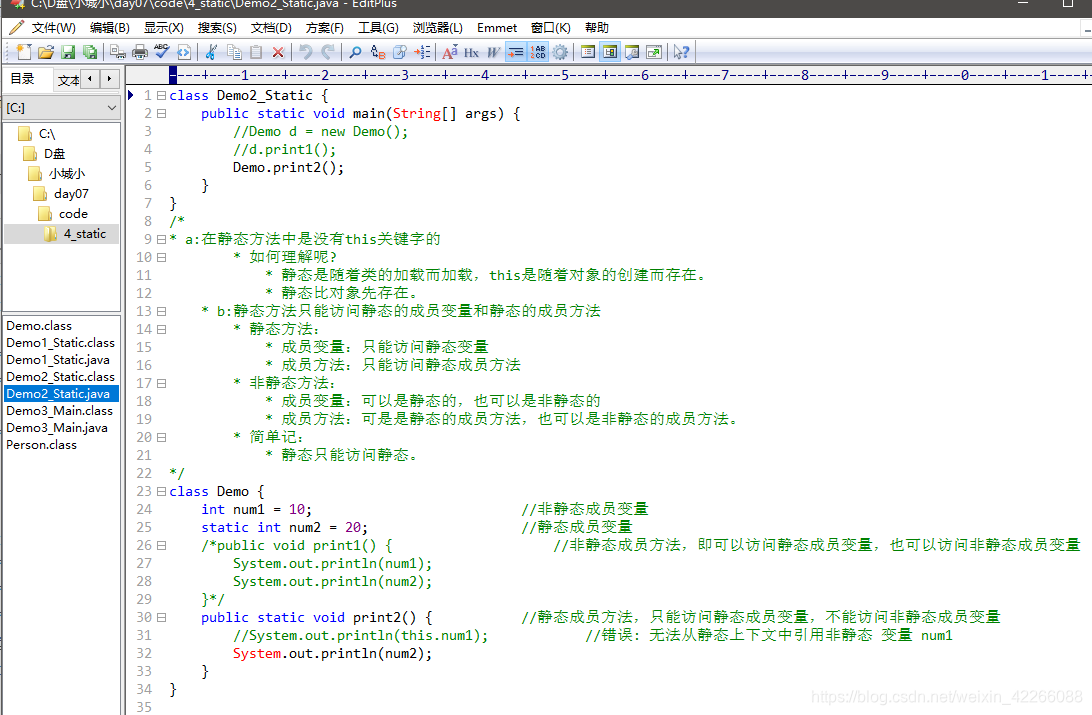Collapse comment fold at line 9
This screenshot has height=715, width=1092.
[162, 239]
